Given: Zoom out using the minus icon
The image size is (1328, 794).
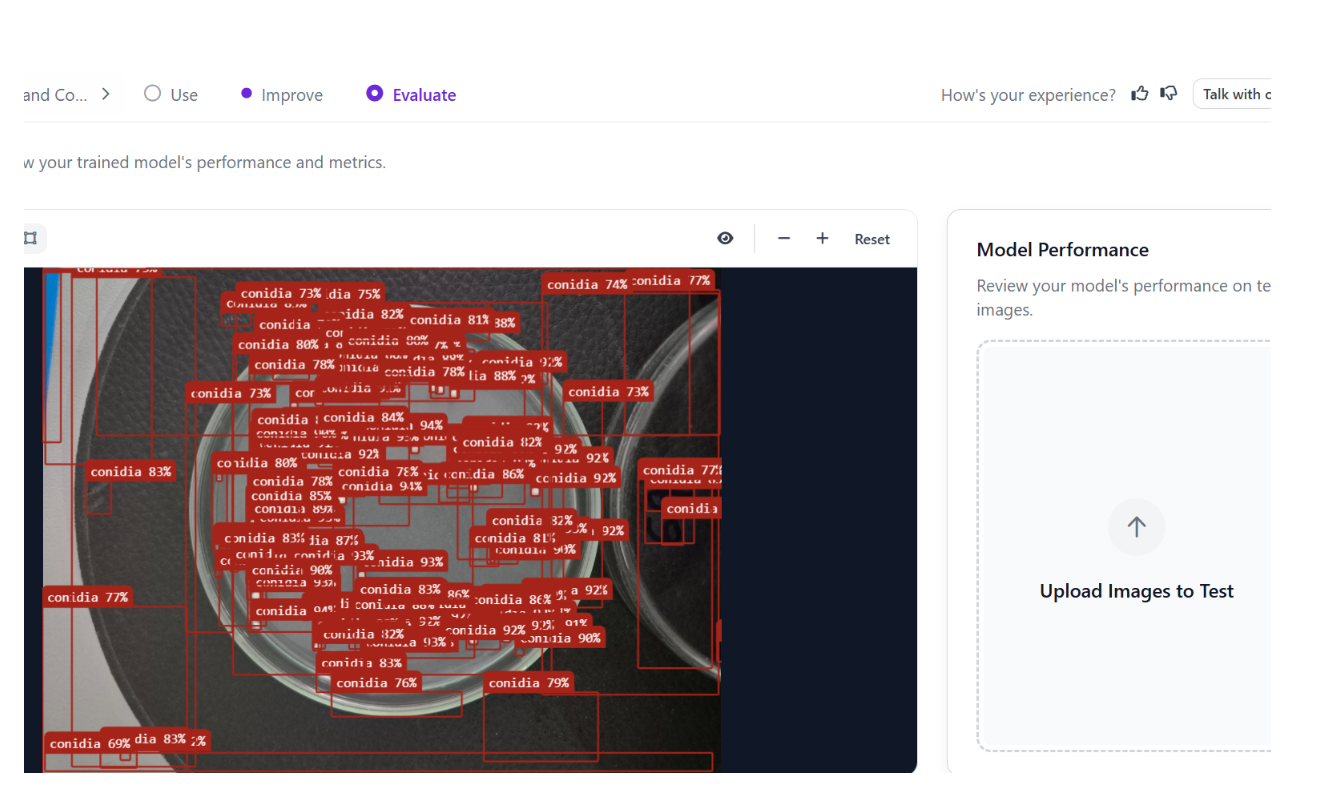Looking at the screenshot, I should (784, 238).
